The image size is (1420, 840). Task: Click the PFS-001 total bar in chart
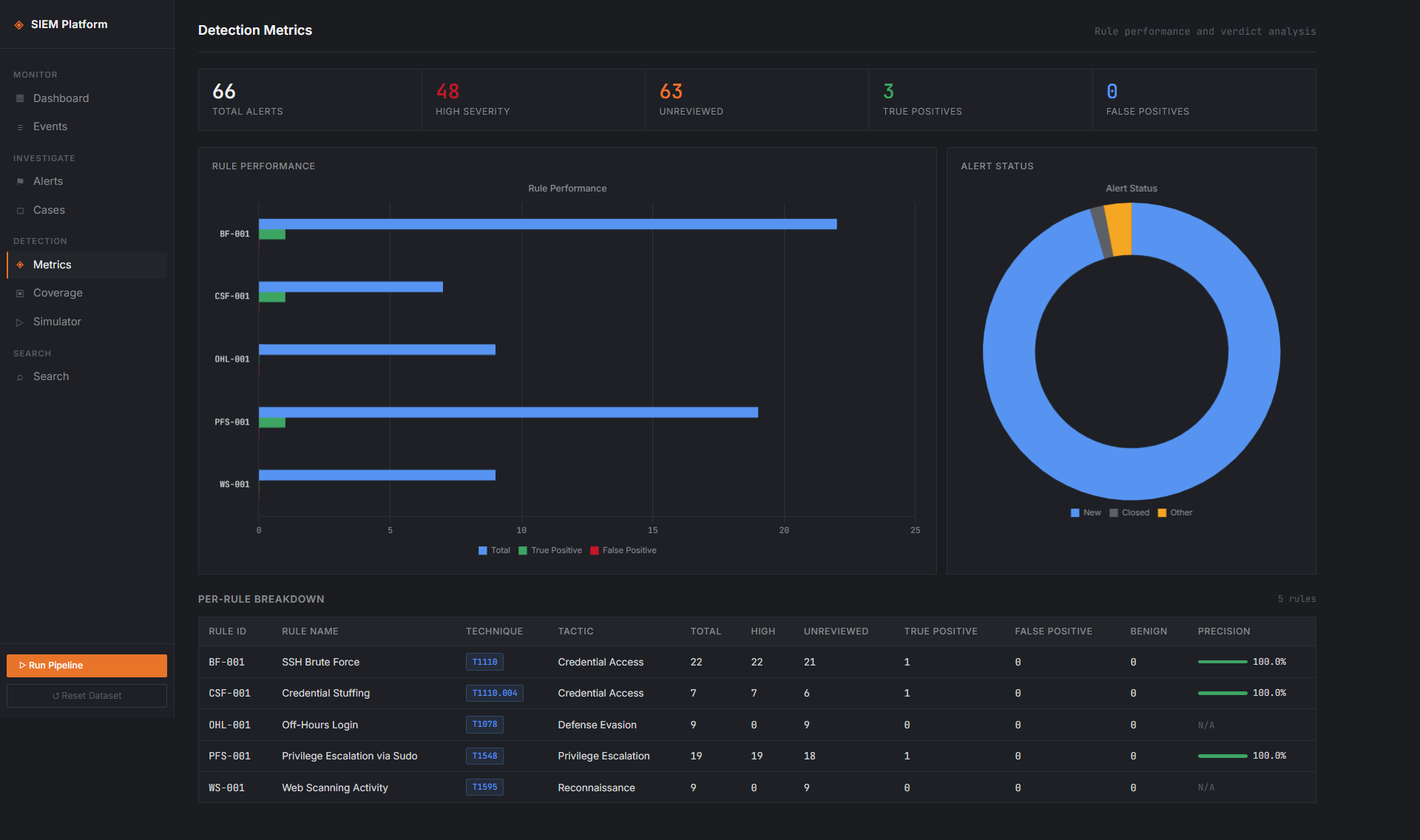(508, 413)
